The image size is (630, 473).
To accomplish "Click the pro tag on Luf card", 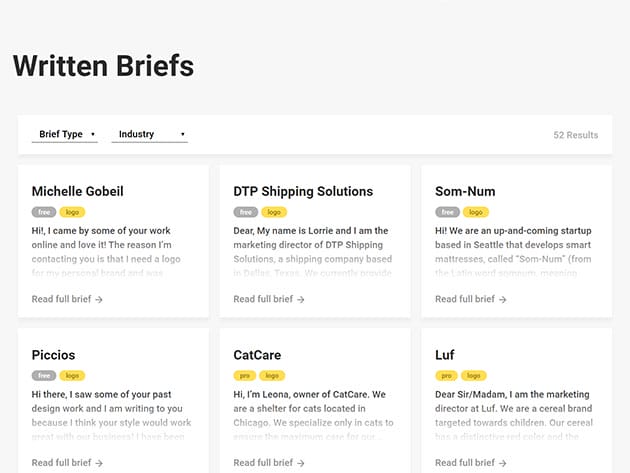I will [448, 376].
